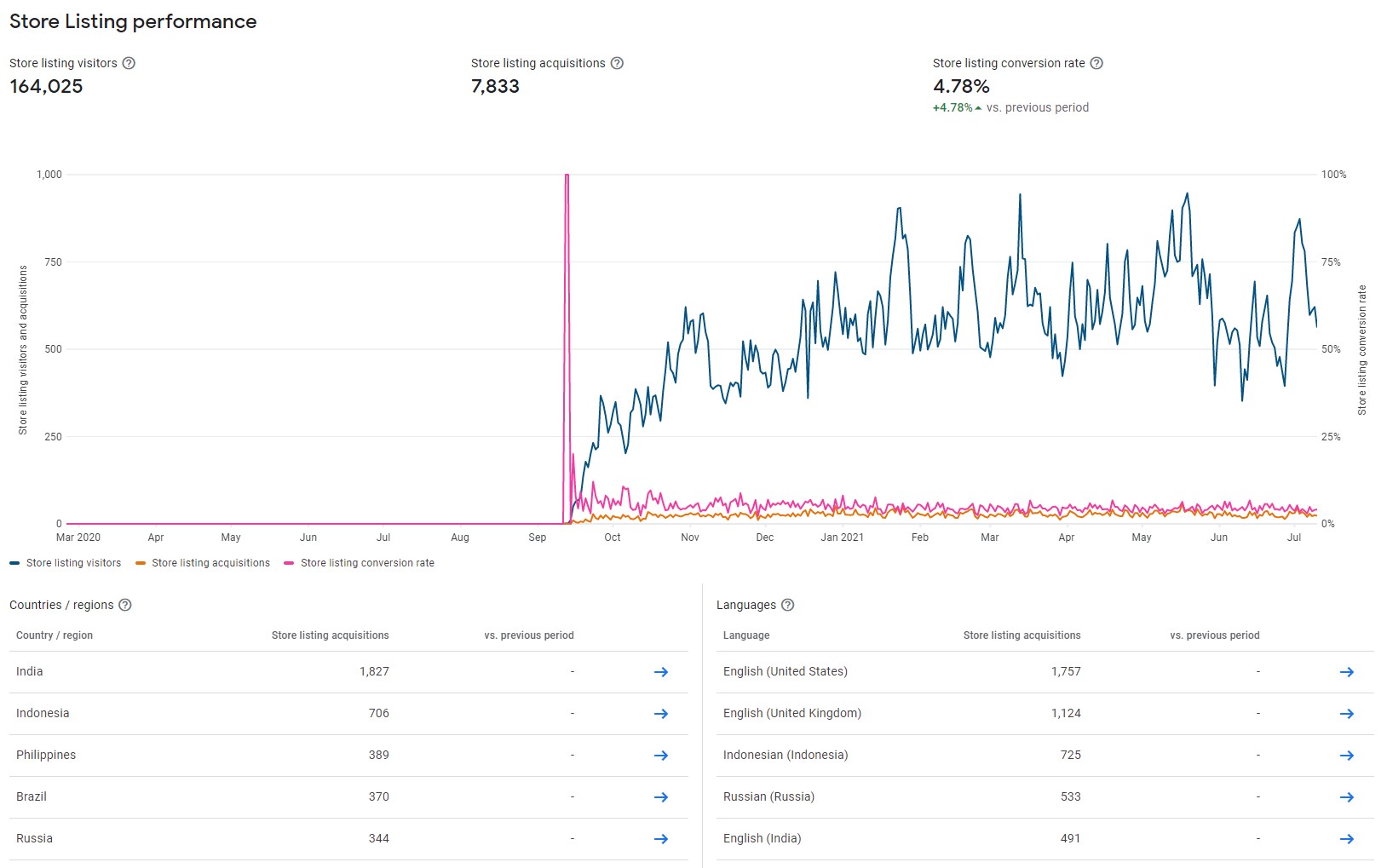Toggle Store listing acquisitions legend series

(x=203, y=563)
